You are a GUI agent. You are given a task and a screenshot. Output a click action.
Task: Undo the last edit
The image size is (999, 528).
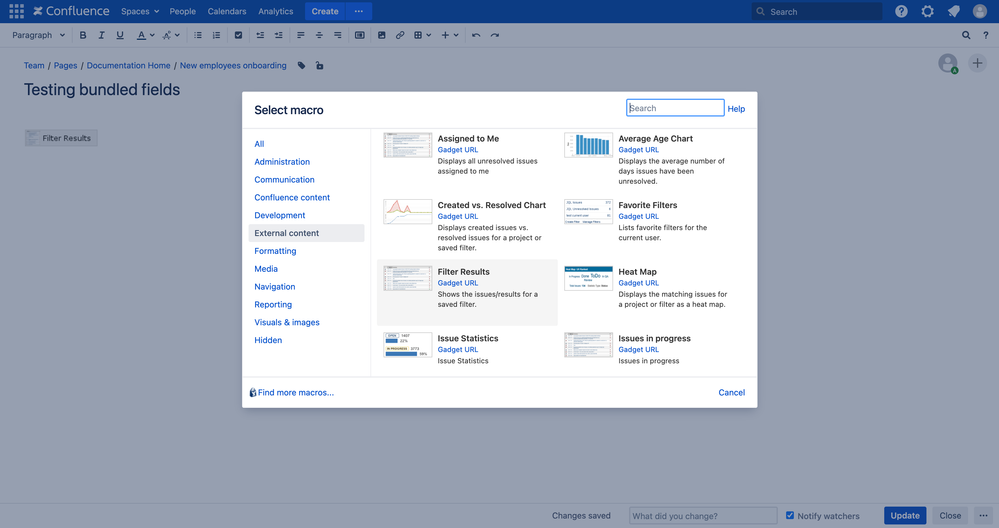point(476,35)
